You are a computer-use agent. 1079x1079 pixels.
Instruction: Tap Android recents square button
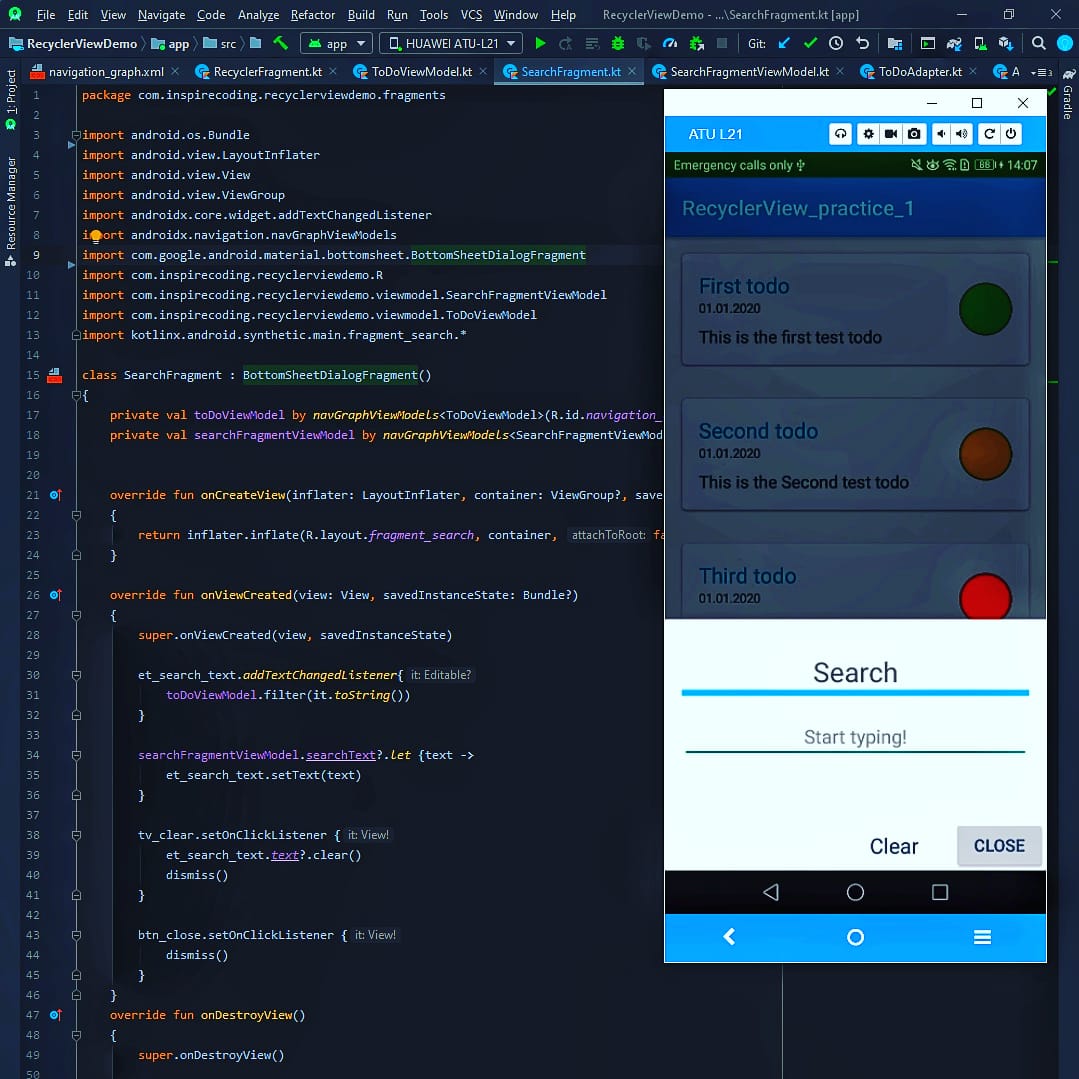point(940,893)
